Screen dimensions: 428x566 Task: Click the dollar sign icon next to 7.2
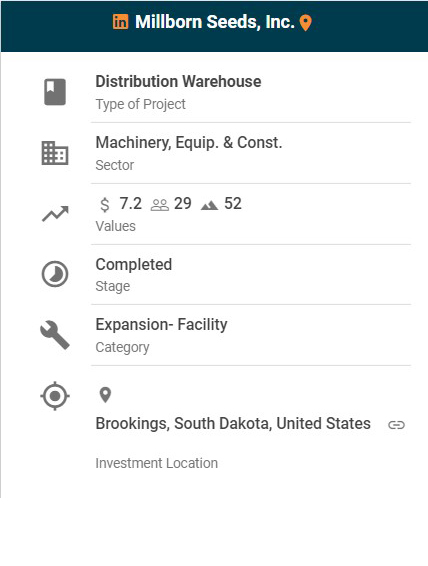[x=105, y=205]
